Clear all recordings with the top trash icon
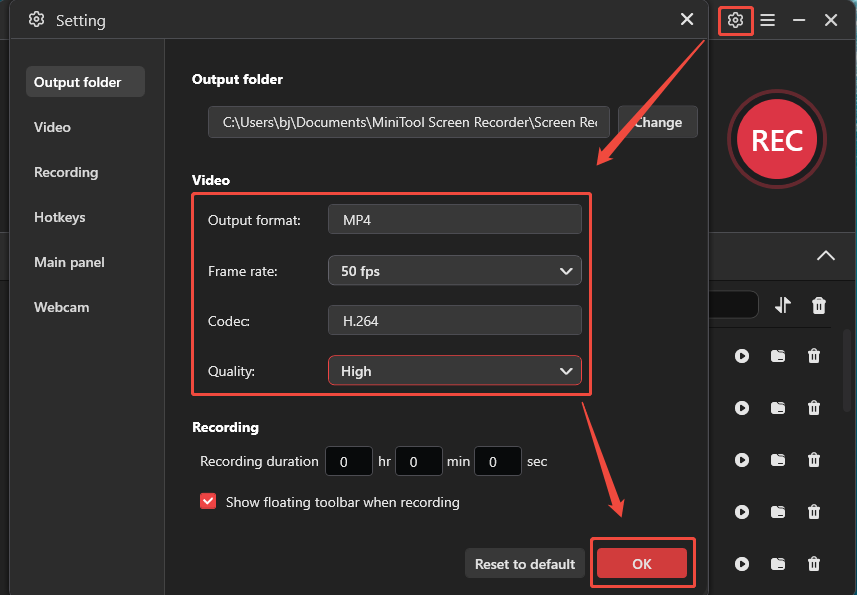Screen dimensions: 857x595 pos(818,305)
